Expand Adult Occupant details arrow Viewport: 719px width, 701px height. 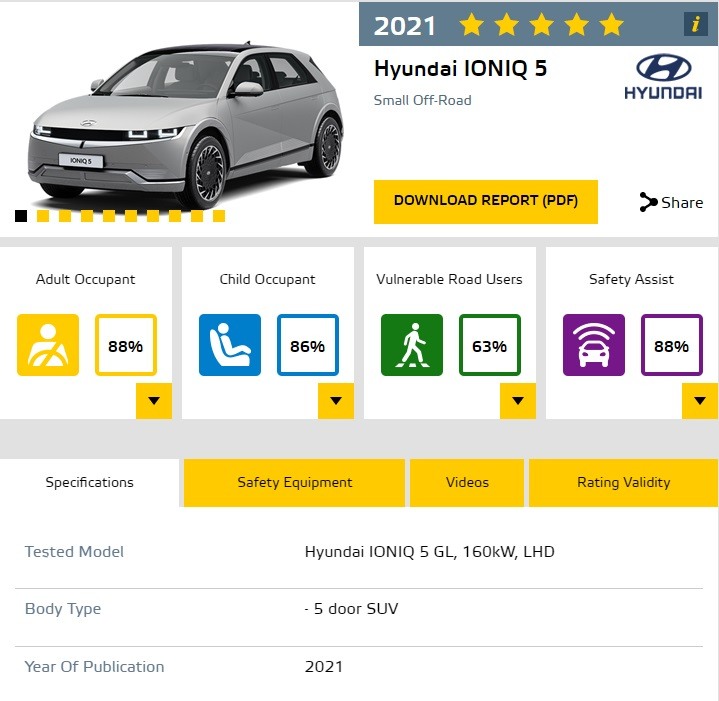pos(154,401)
